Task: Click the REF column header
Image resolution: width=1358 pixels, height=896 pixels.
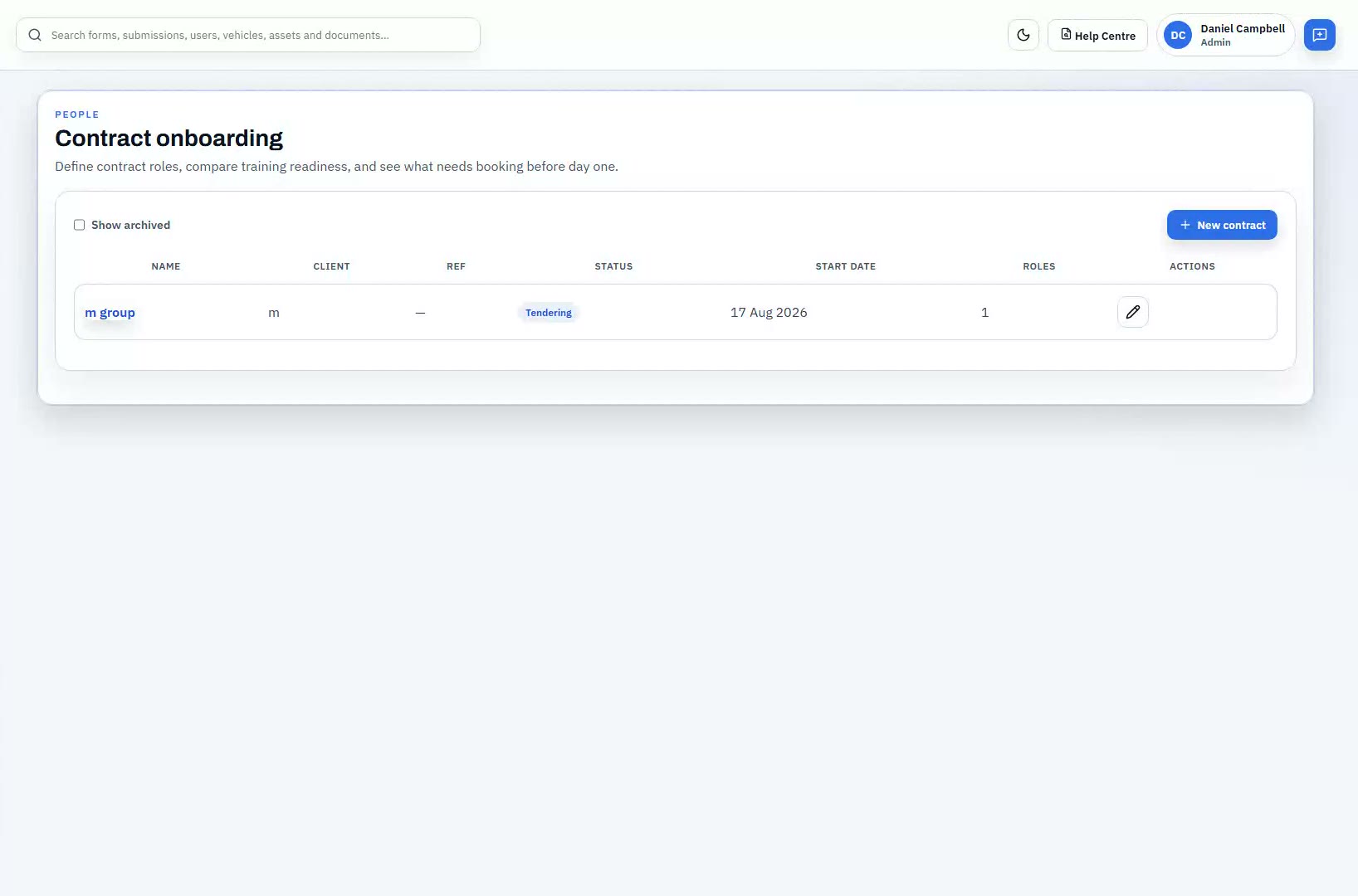Action: coord(456,266)
